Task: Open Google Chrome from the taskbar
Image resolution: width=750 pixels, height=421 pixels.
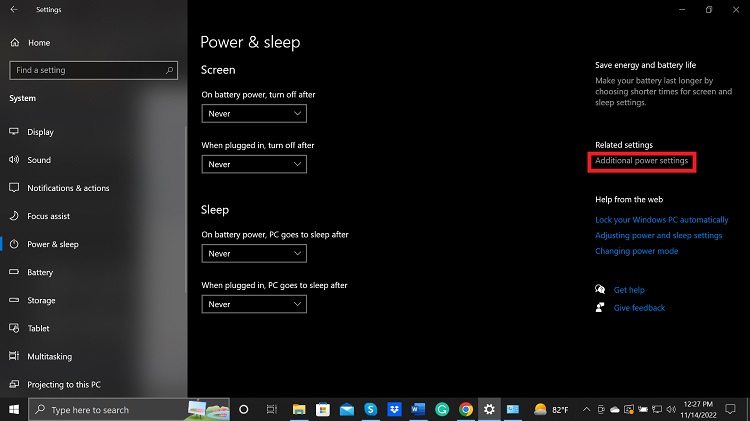Action: pyautogui.click(x=466, y=410)
